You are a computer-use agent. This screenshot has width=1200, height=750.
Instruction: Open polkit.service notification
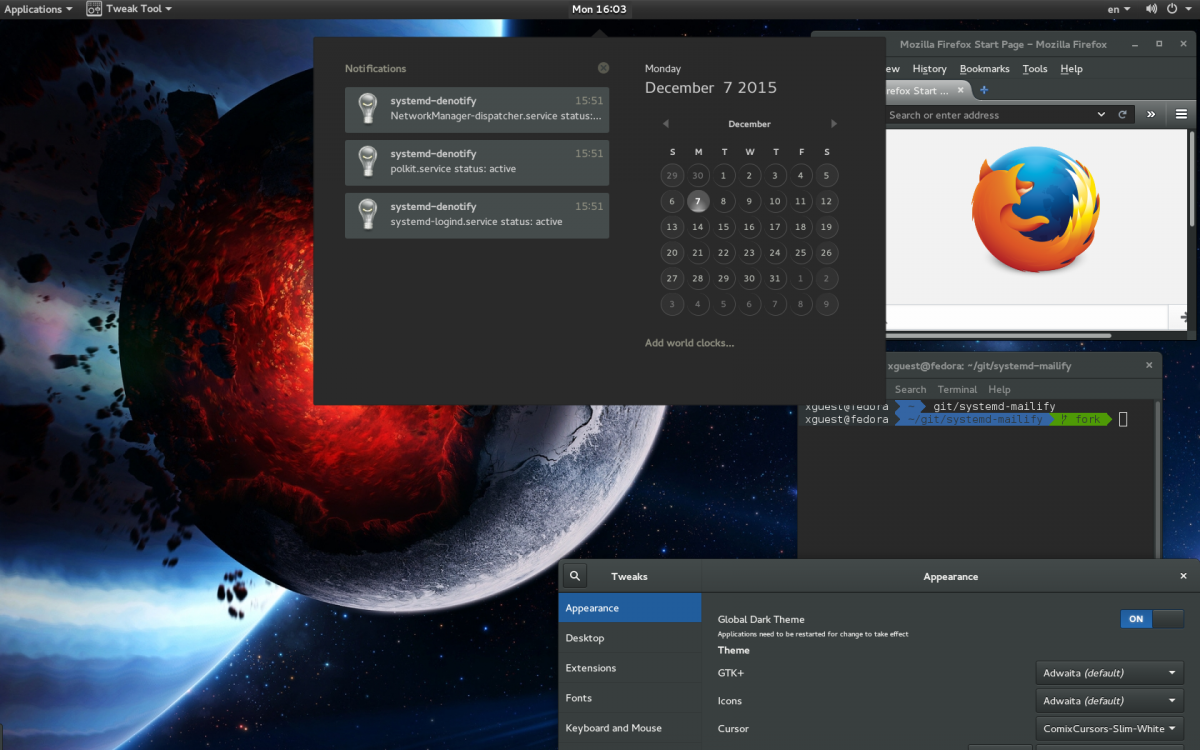[x=476, y=162]
